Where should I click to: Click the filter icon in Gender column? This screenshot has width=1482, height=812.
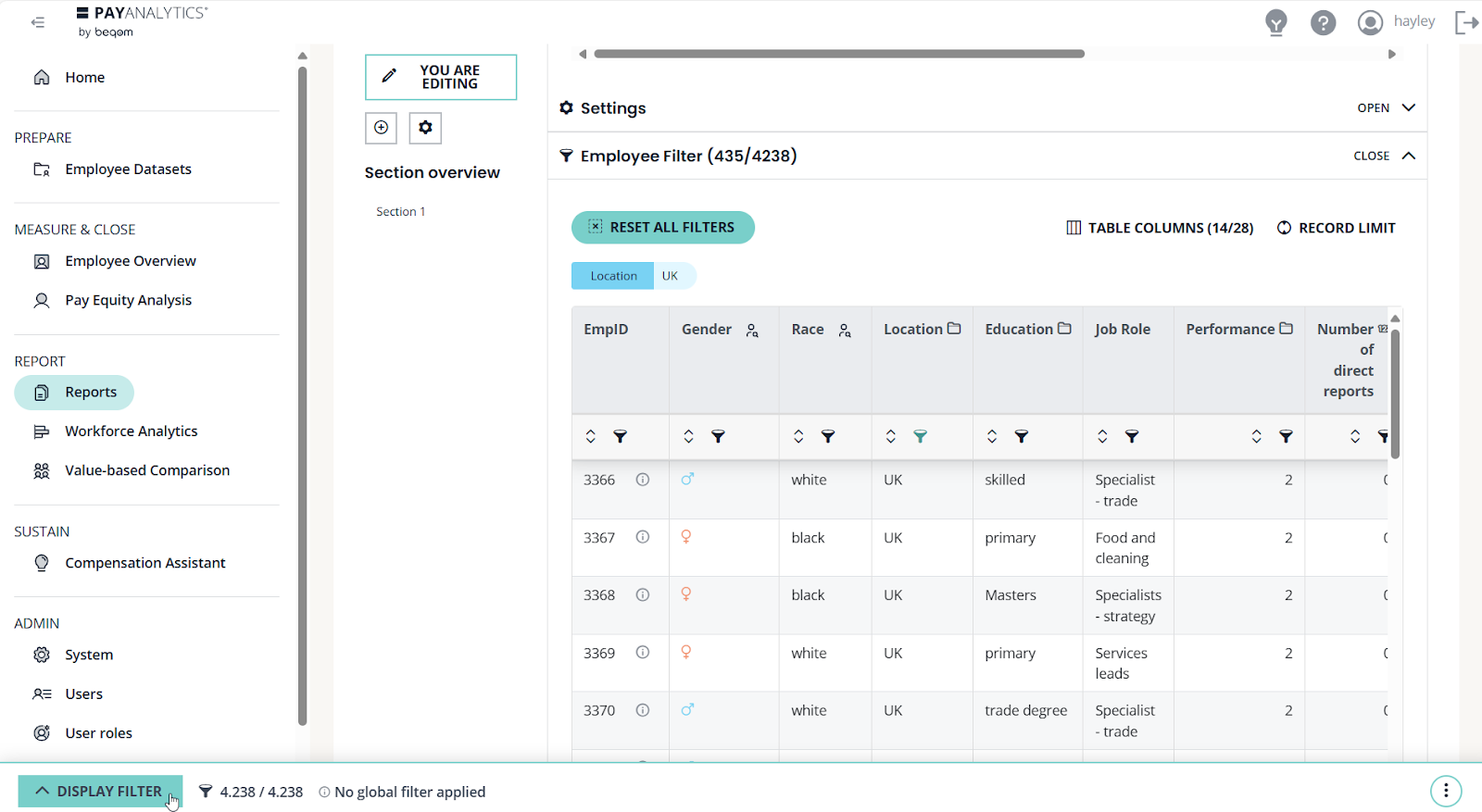718,436
